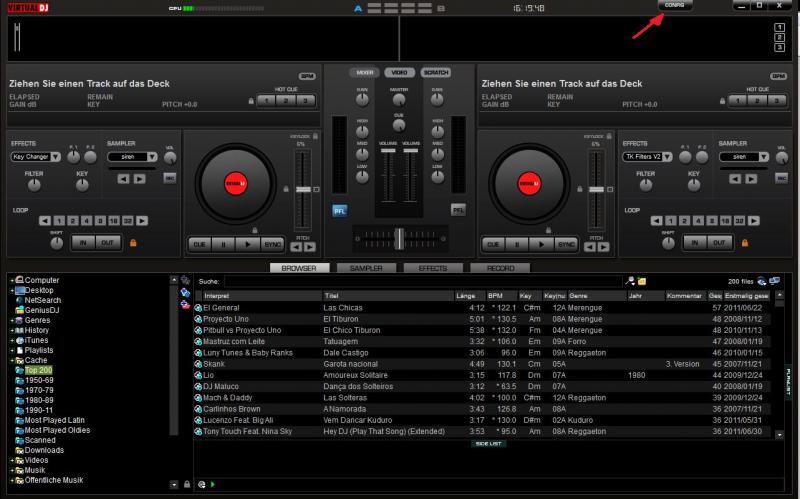
Task: Set right deck loop length to 1
Action: 670,221
